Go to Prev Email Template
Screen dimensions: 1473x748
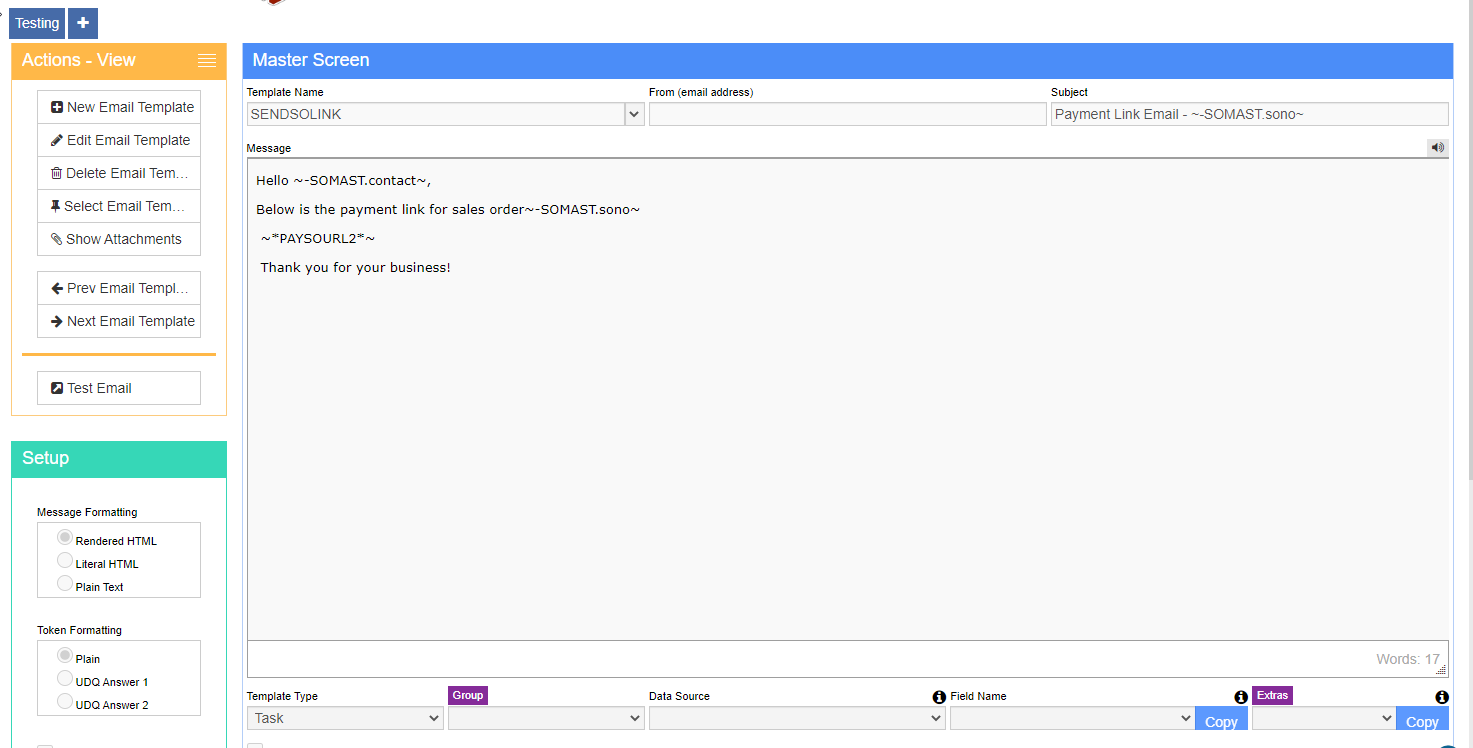click(x=119, y=288)
